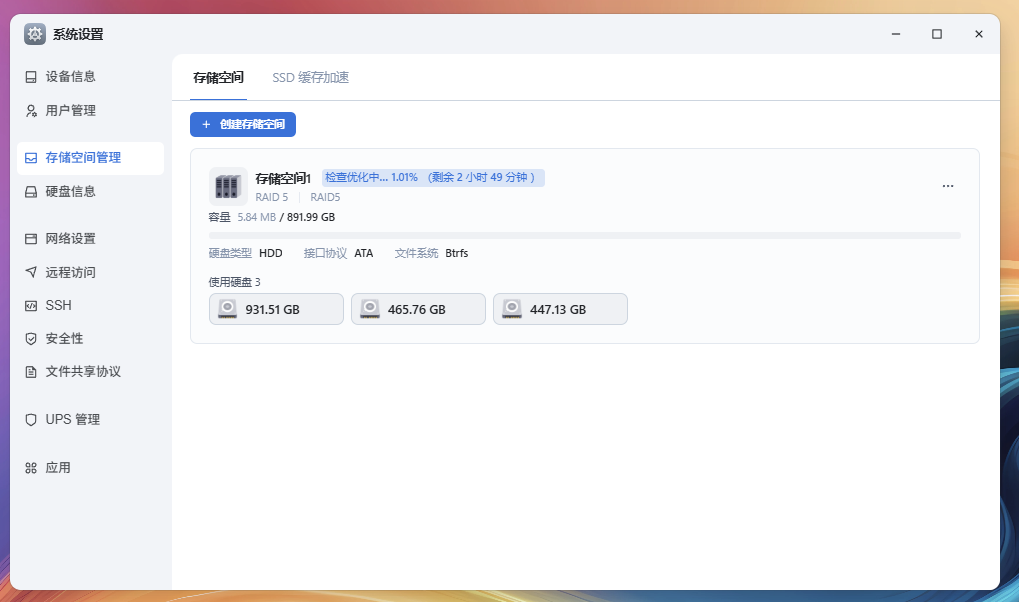Select the 931.51 GB disk chip

tap(276, 310)
